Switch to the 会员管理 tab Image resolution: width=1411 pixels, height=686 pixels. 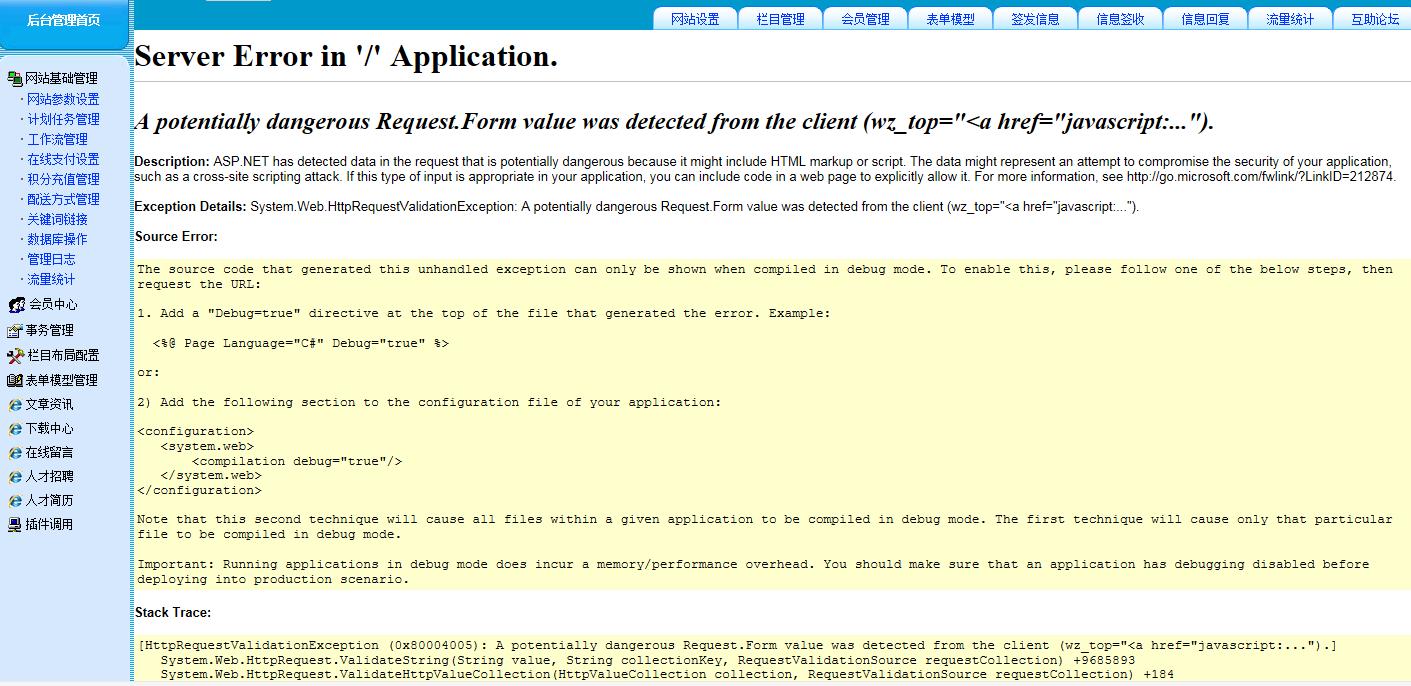(x=865, y=19)
